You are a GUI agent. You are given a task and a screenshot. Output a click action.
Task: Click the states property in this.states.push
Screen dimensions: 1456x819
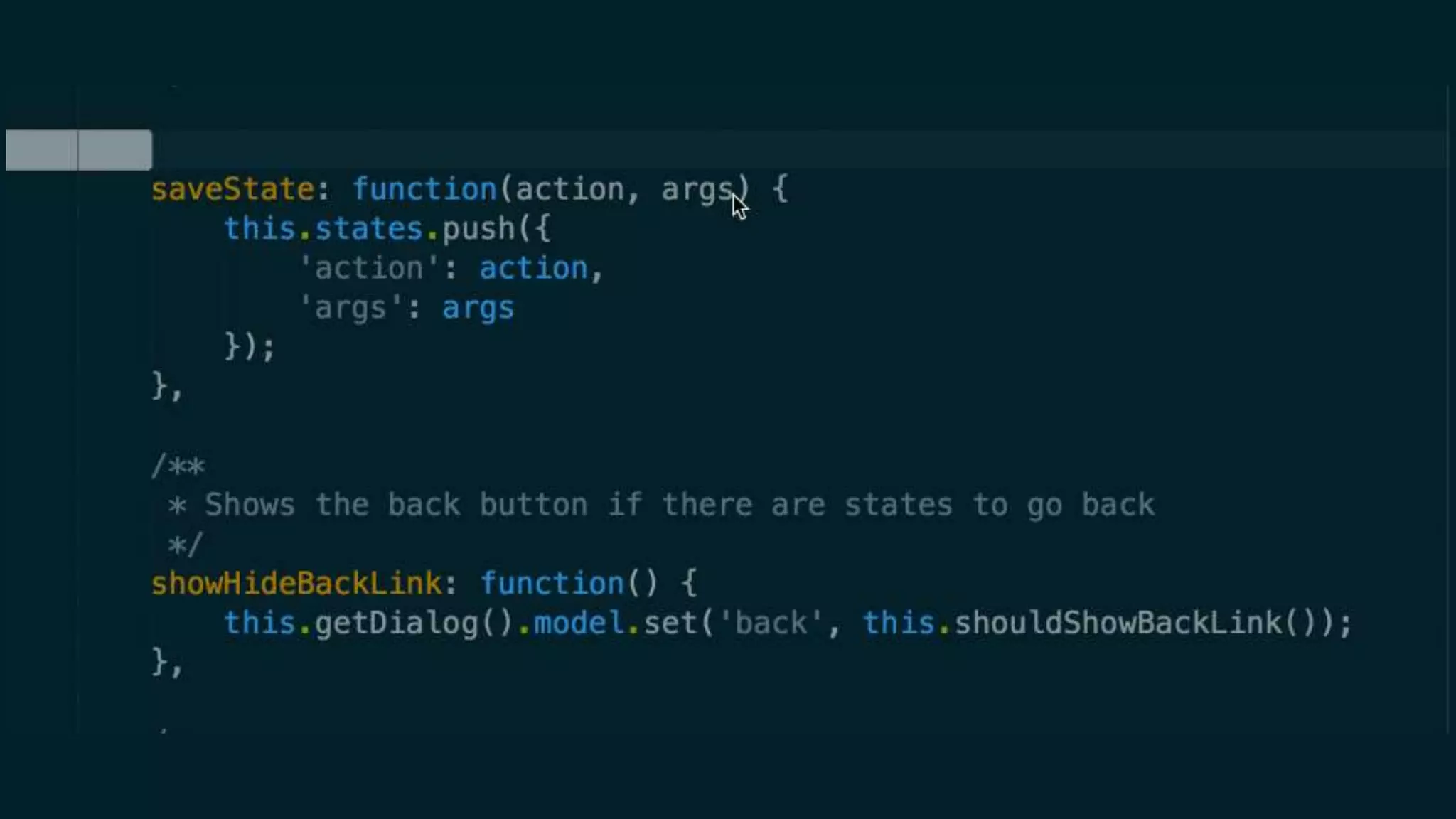tap(369, 229)
